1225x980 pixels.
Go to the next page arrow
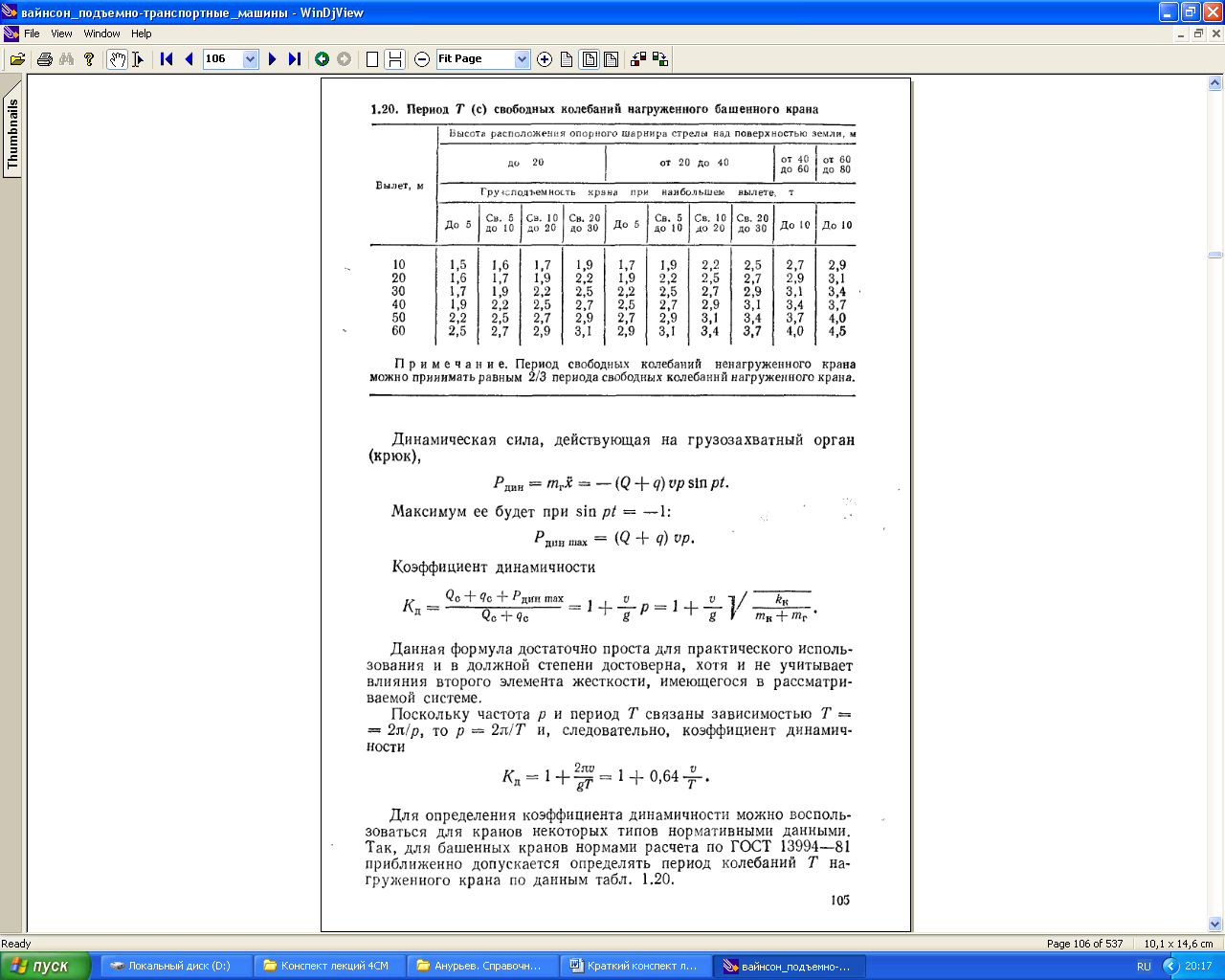pyautogui.click(x=273, y=59)
